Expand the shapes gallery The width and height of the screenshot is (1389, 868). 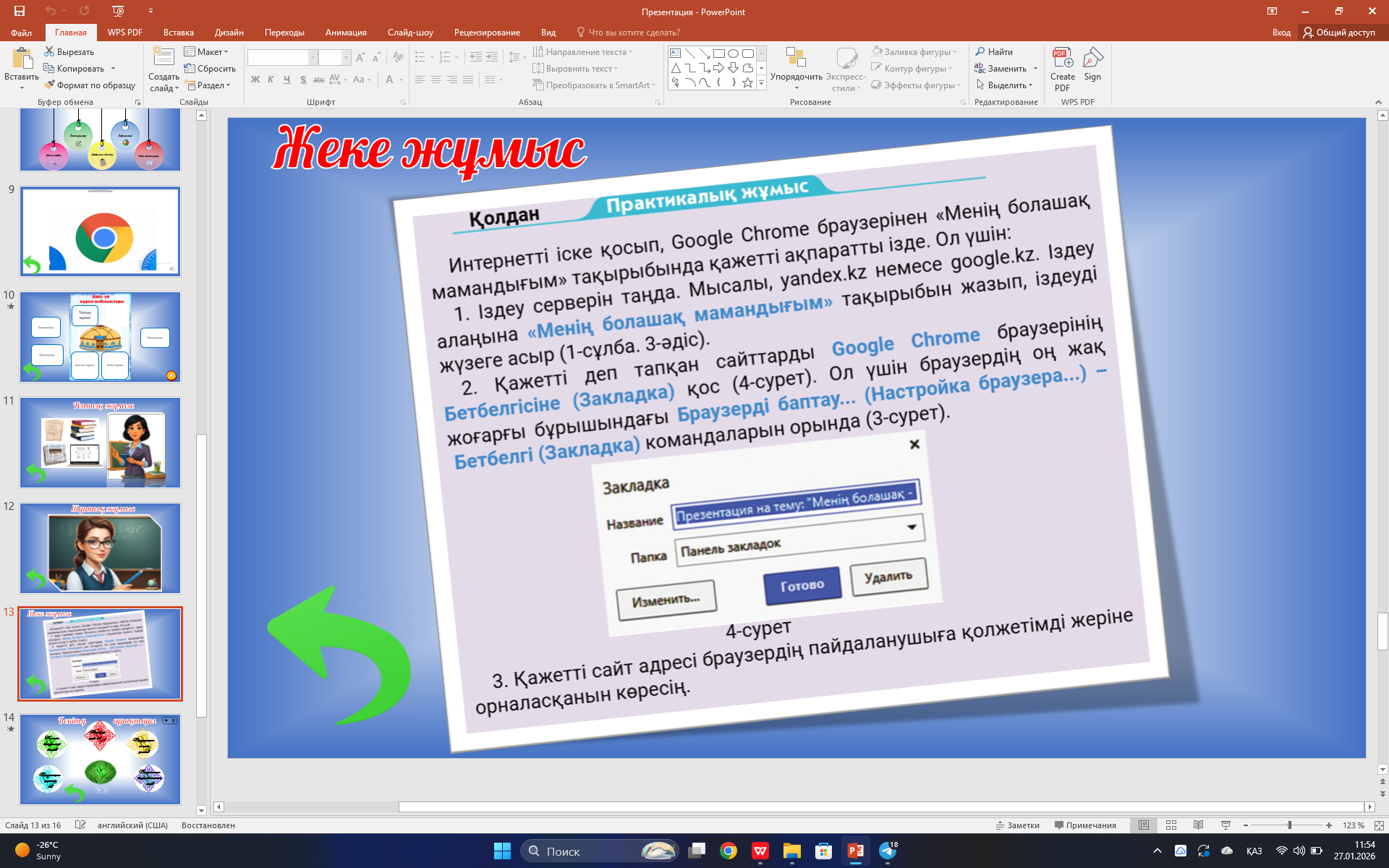click(x=761, y=83)
